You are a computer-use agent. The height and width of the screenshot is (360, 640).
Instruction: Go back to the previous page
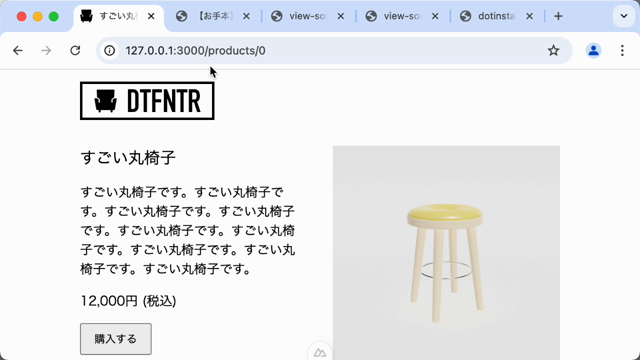pyautogui.click(x=18, y=51)
